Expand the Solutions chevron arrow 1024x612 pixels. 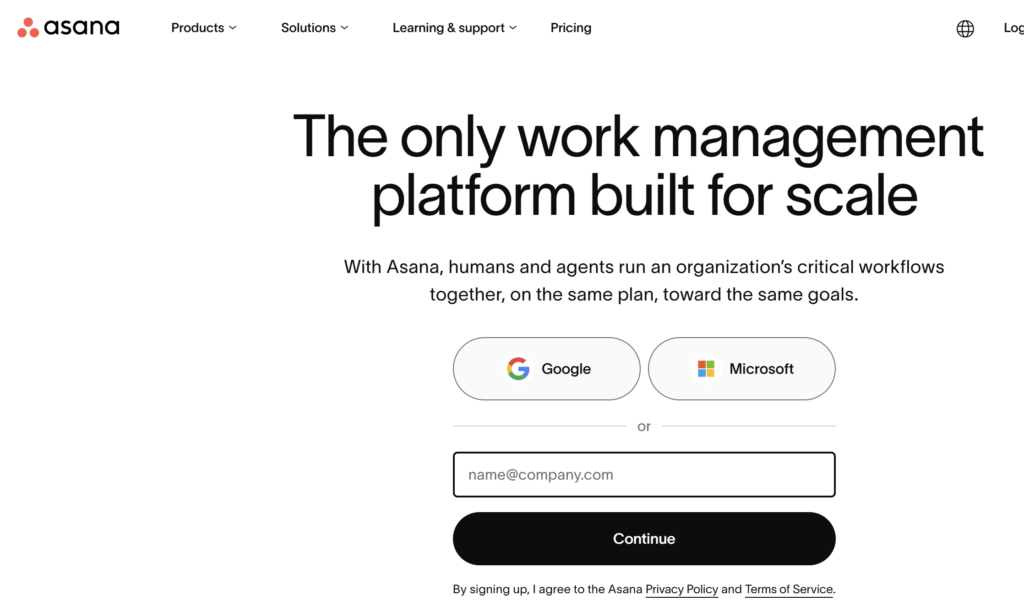344,28
